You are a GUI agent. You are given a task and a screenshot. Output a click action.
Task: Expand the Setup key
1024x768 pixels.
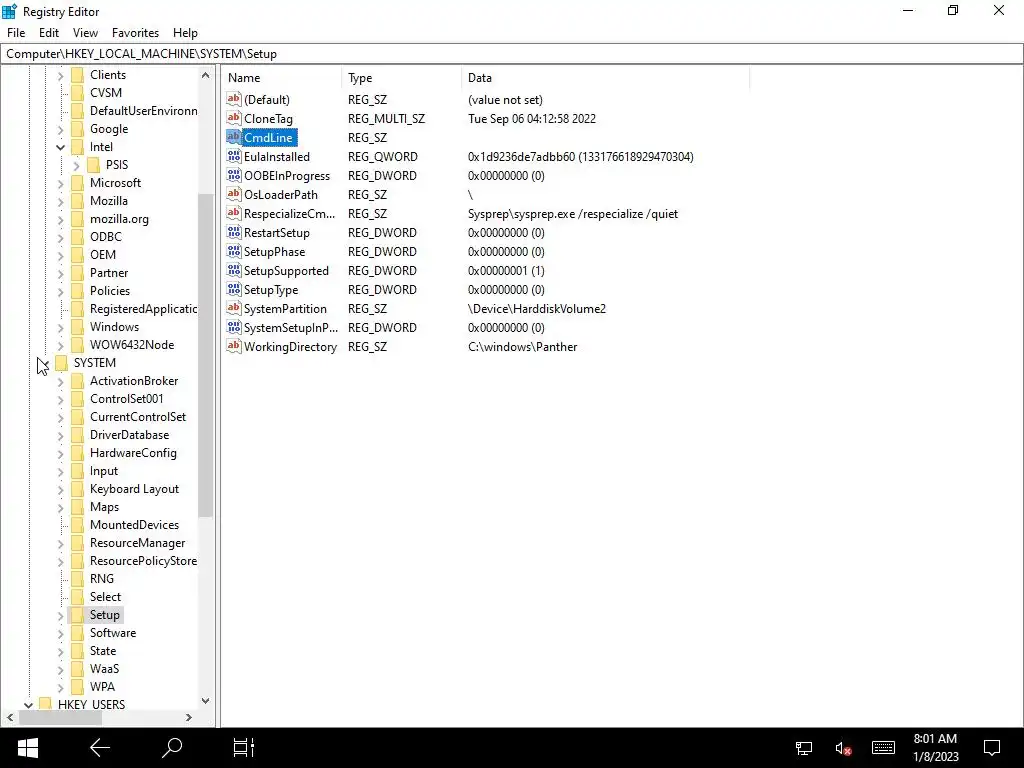click(x=60, y=615)
